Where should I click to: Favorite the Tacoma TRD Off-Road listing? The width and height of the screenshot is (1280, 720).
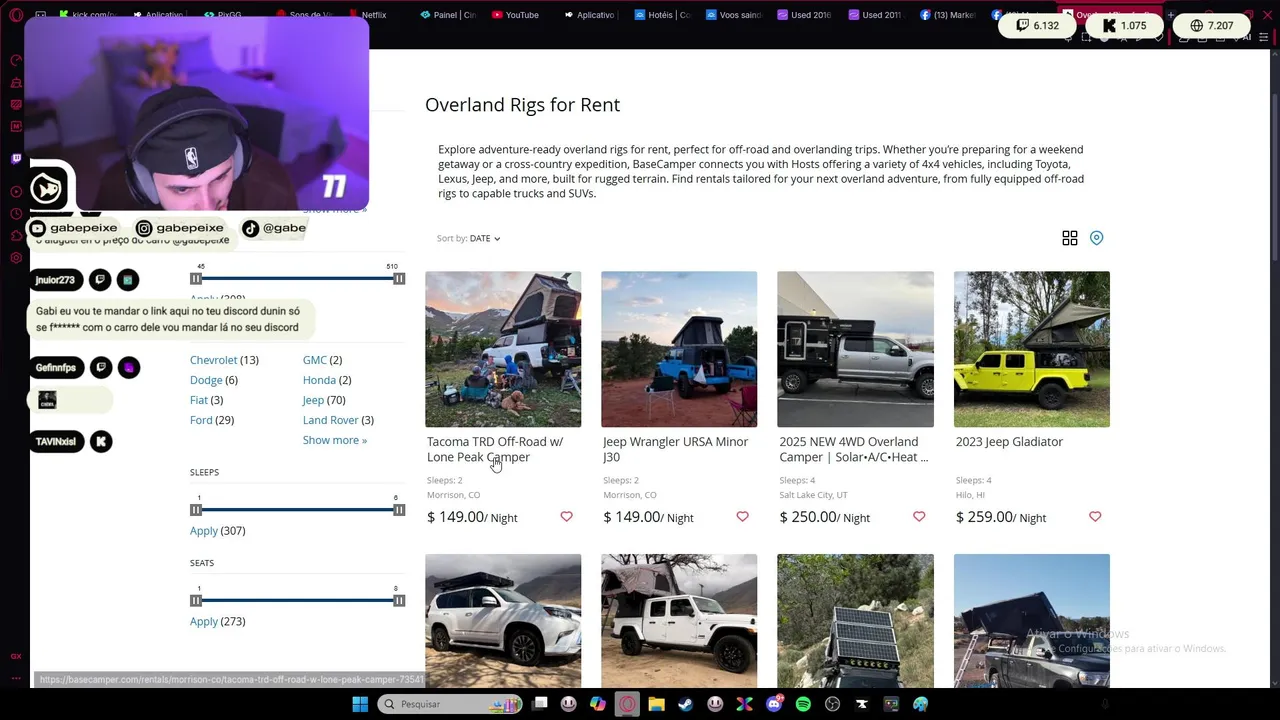(566, 516)
